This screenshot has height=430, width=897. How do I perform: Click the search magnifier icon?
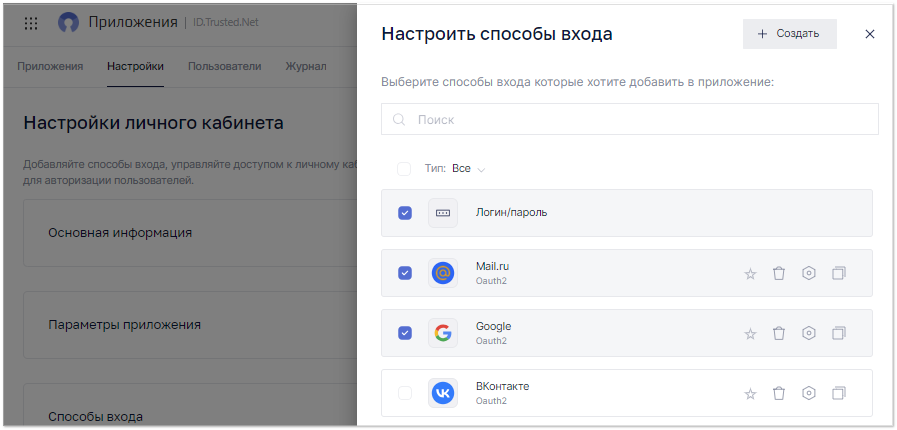(399, 120)
